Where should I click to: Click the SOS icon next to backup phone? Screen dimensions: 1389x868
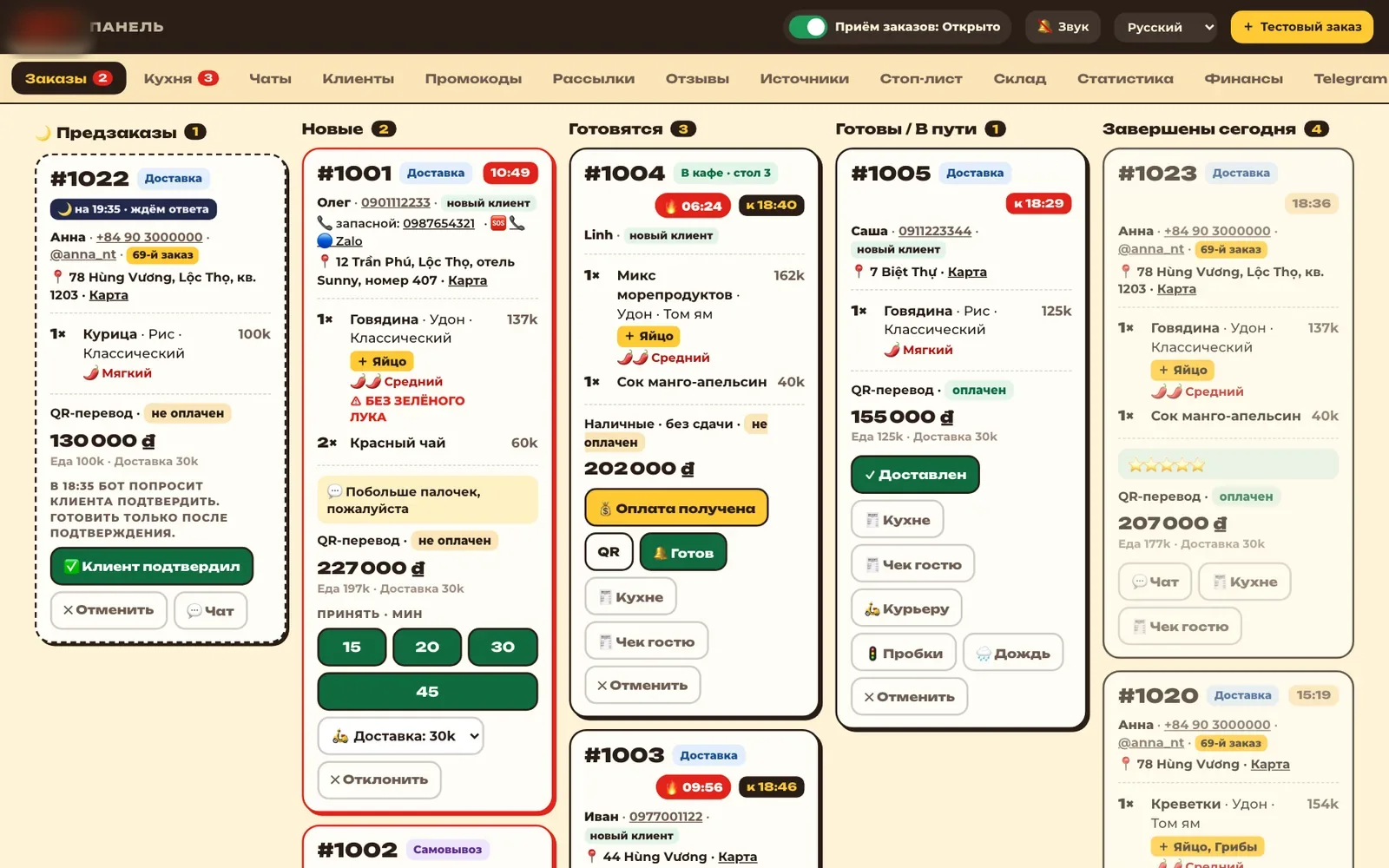click(x=498, y=223)
